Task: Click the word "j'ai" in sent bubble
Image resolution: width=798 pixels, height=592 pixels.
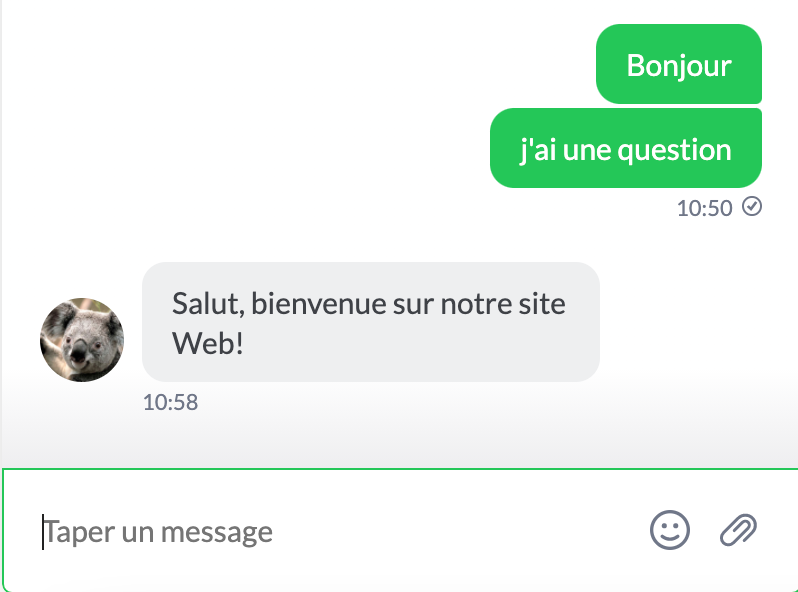Action: tap(538, 150)
